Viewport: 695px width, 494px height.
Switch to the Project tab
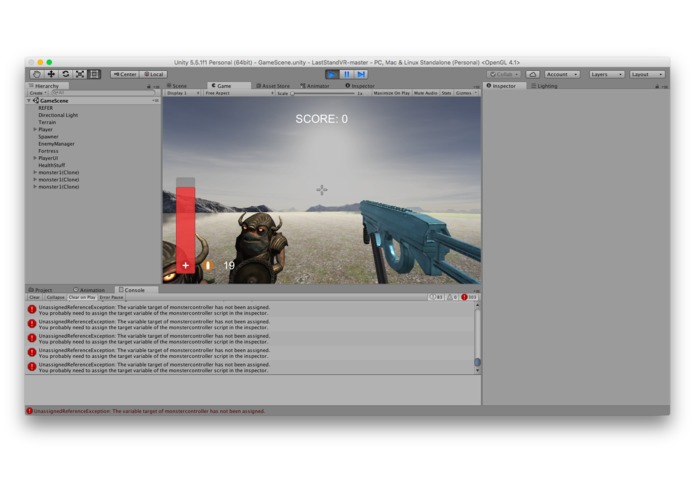click(x=40, y=290)
